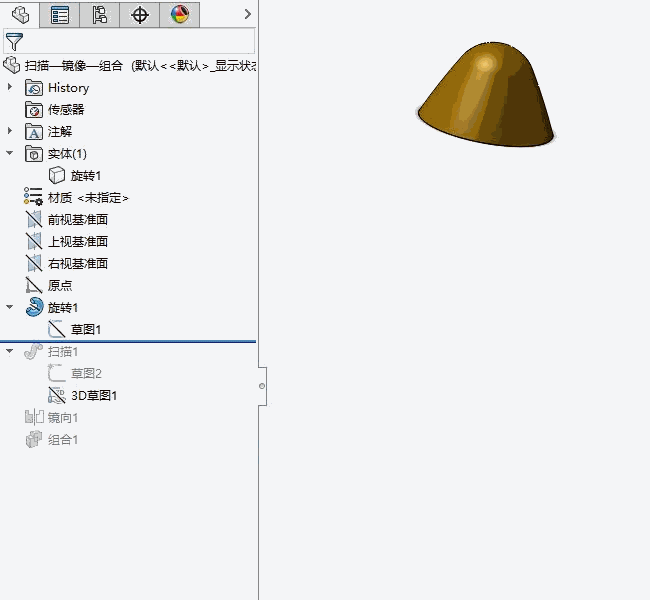Click the 镜向1 mirror feature icon
The image size is (650, 600).
[x=34, y=417]
